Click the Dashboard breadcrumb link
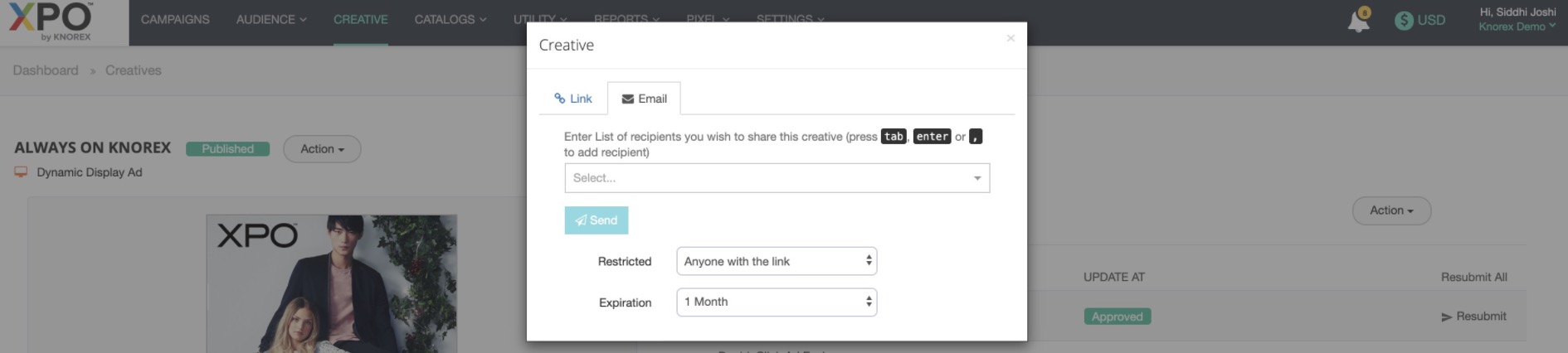Image resolution: width=1568 pixels, height=353 pixels. [46, 70]
